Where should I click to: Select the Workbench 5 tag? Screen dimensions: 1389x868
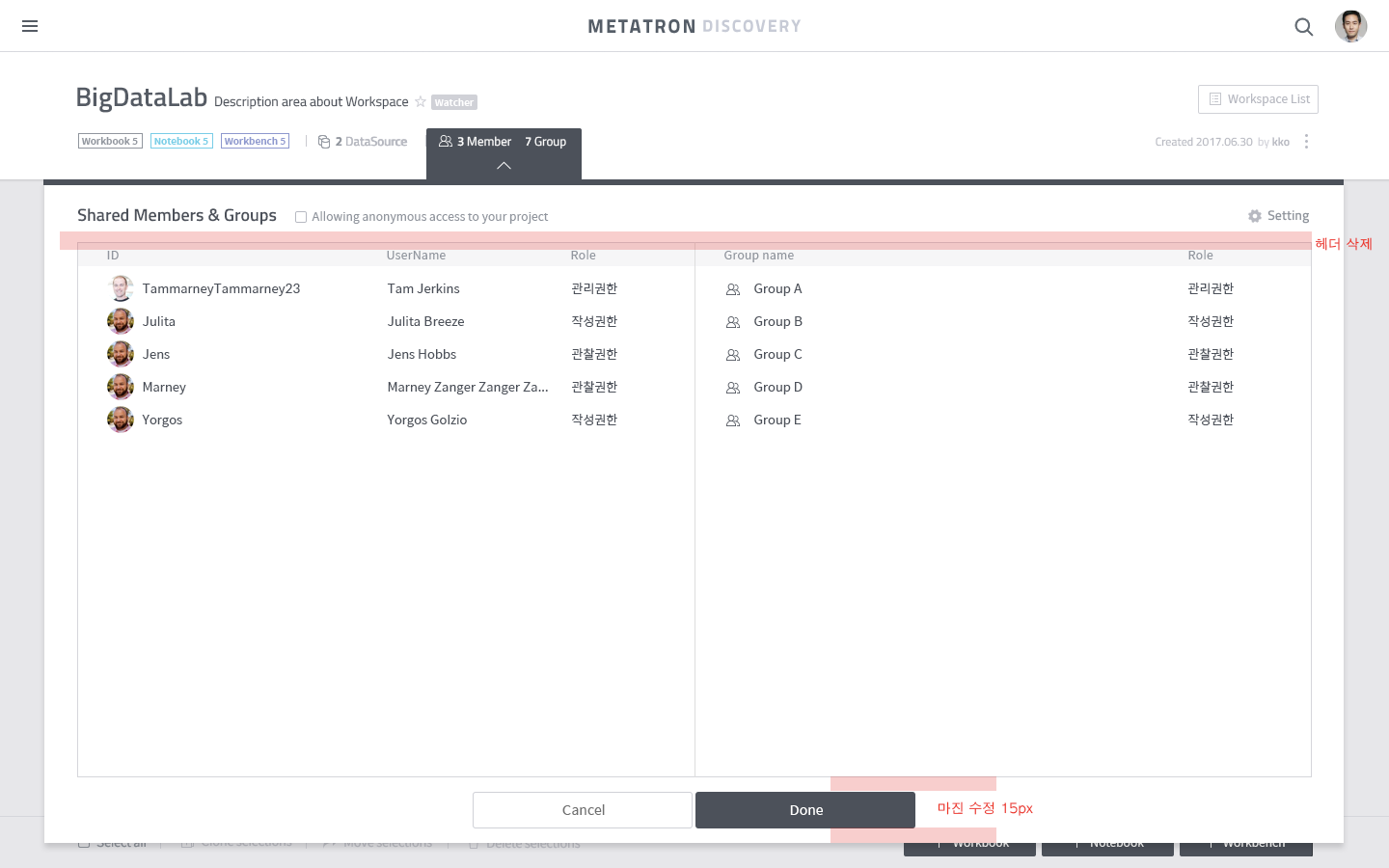coord(255,141)
